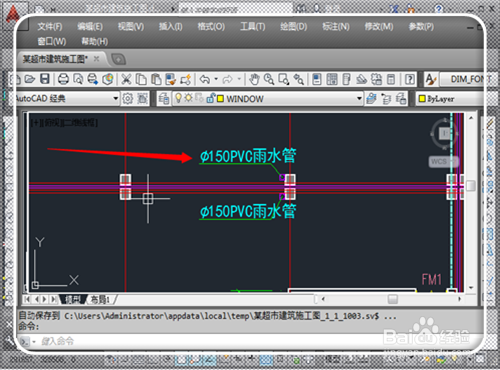This screenshot has height=370, width=500.
Task: Open the DIM_FONT text style dropdown
Action: coord(462,79)
